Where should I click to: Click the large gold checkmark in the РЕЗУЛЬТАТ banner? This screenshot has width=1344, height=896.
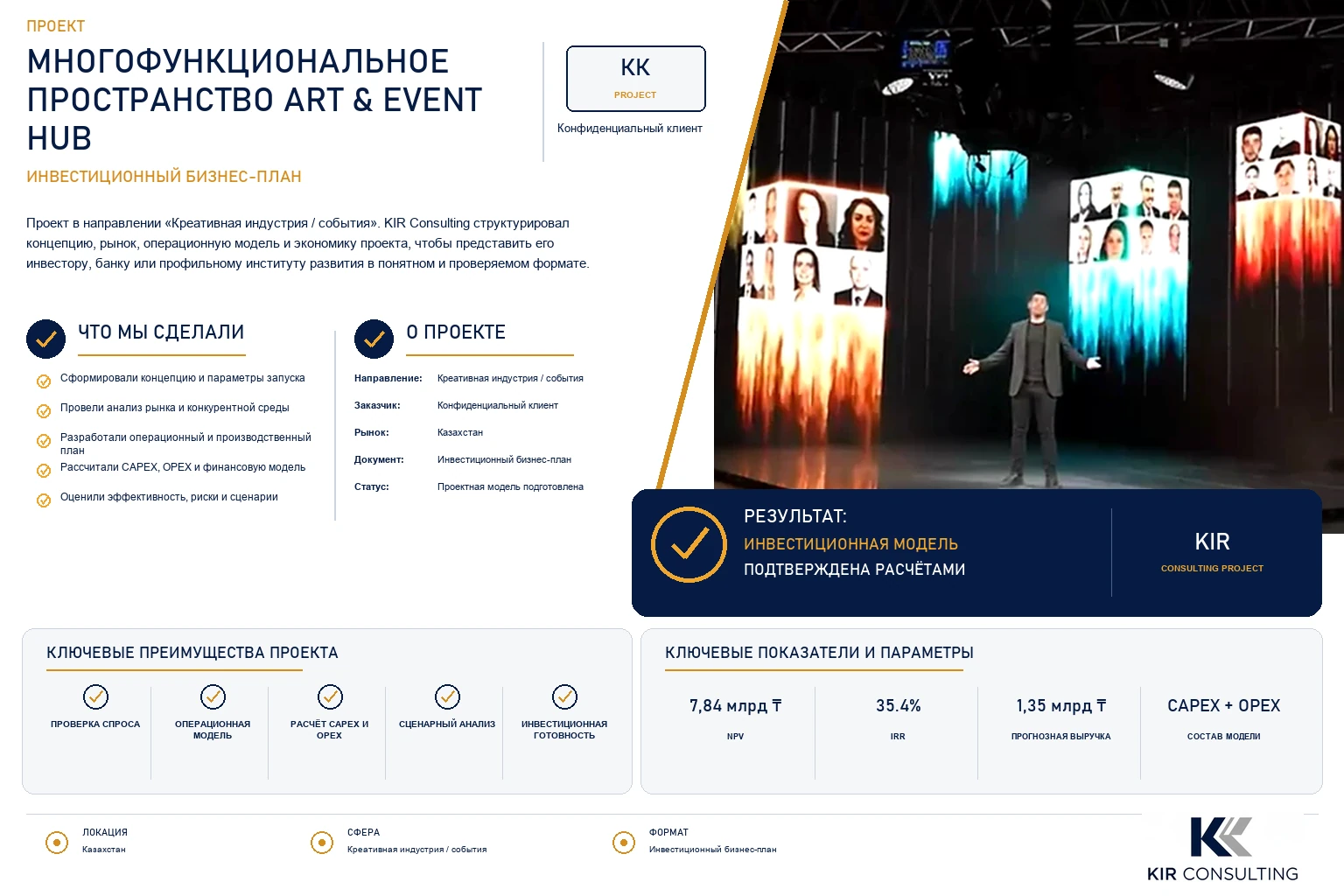click(689, 544)
